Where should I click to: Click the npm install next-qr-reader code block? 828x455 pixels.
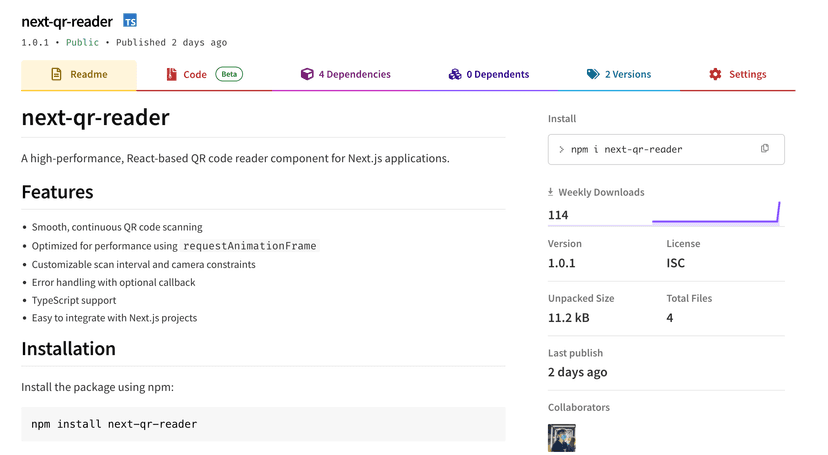pyautogui.click(x=263, y=424)
